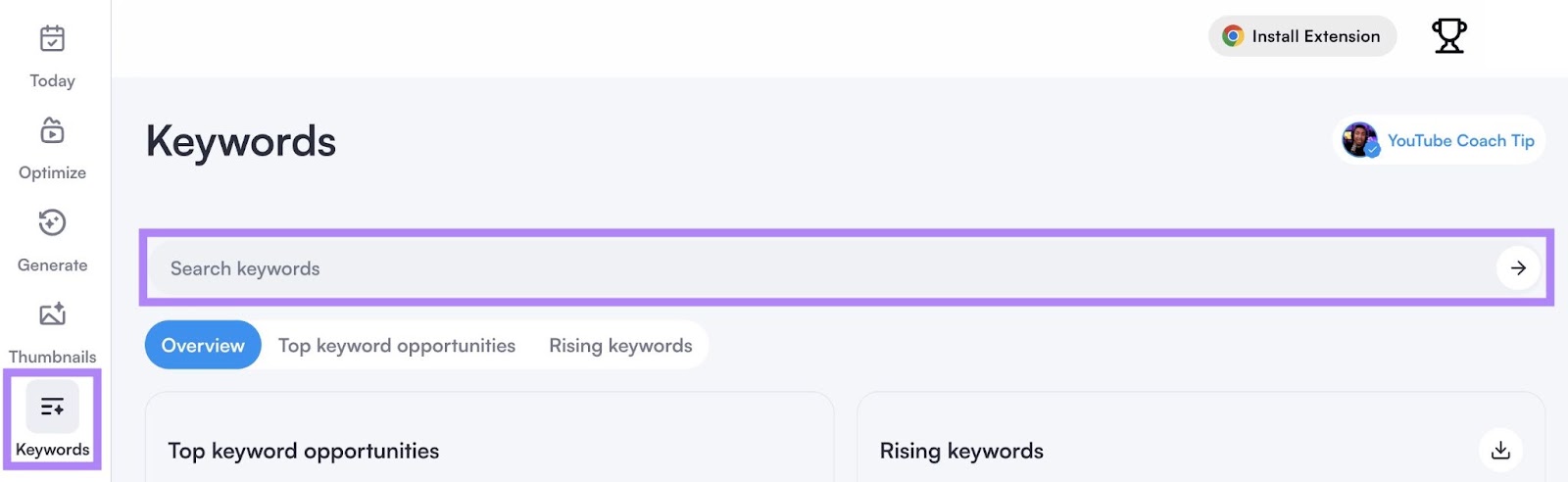Switch to the Rising keywords tab
The image size is (1568, 482).
(620, 346)
